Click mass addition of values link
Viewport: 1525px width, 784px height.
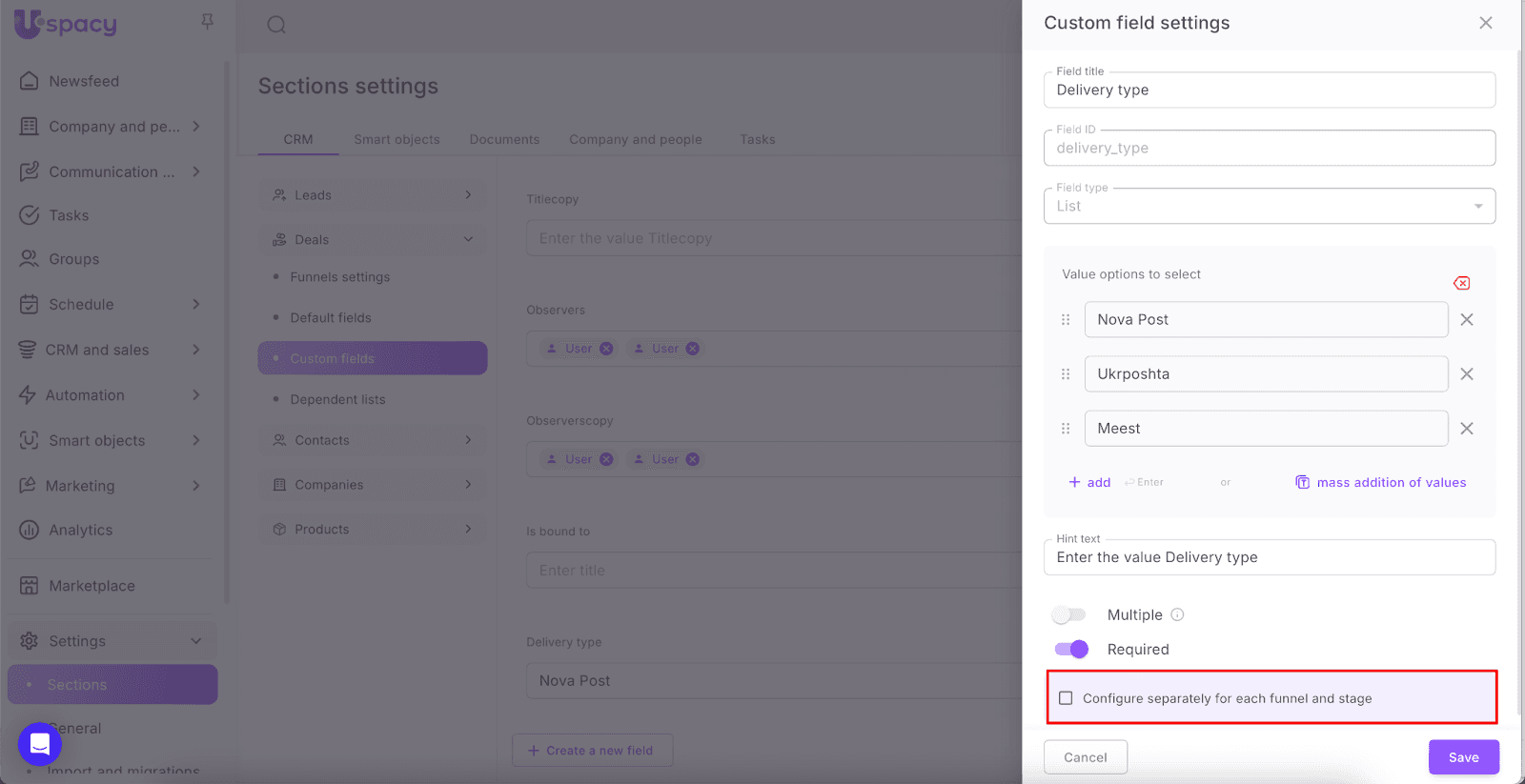click(1391, 482)
